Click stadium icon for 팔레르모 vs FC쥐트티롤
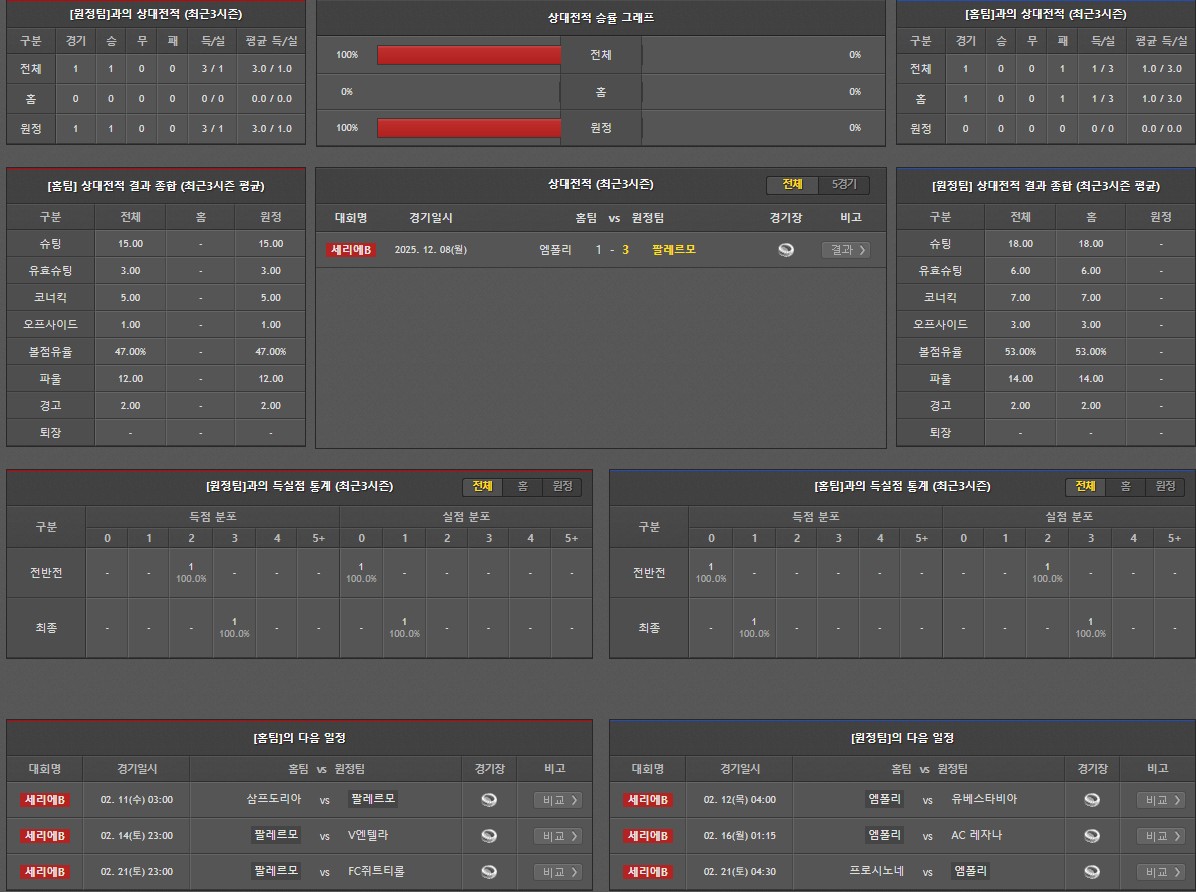Screen dimensions: 1196x892 pyautogui.click(x=489, y=872)
